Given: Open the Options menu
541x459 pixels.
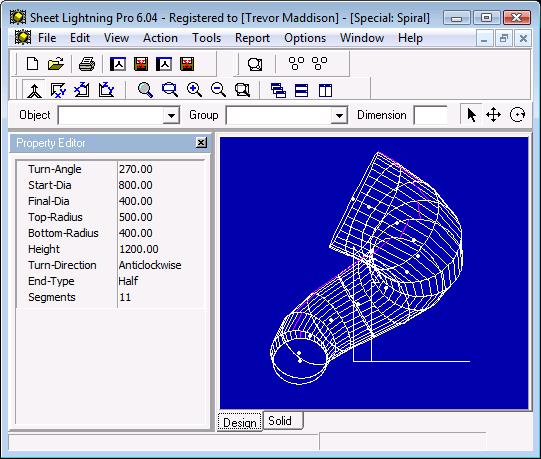Looking at the screenshot, I should pyautogui.click(x=305, y=38).
